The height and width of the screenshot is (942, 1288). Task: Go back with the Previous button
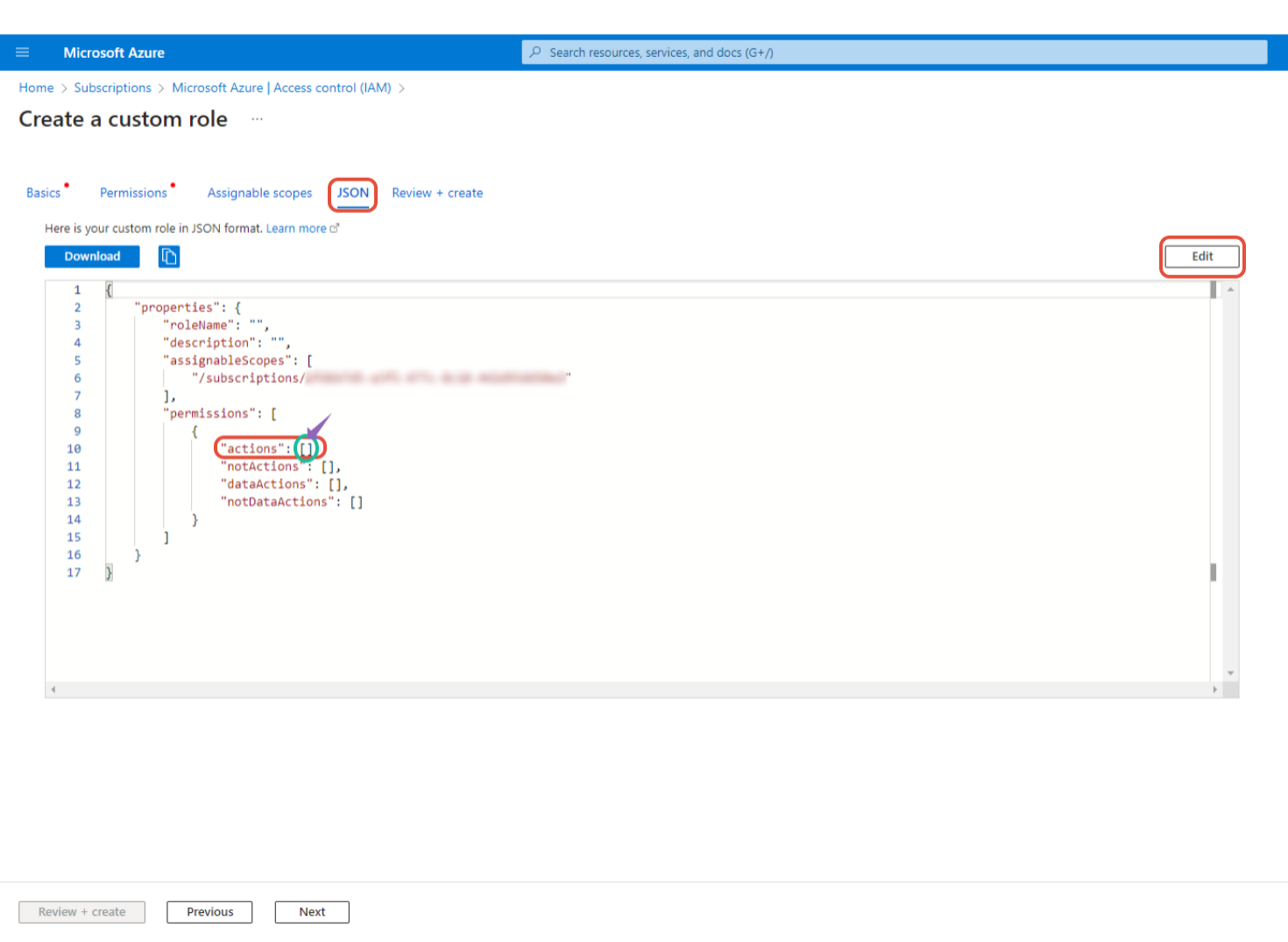click(x=209, y=912)
